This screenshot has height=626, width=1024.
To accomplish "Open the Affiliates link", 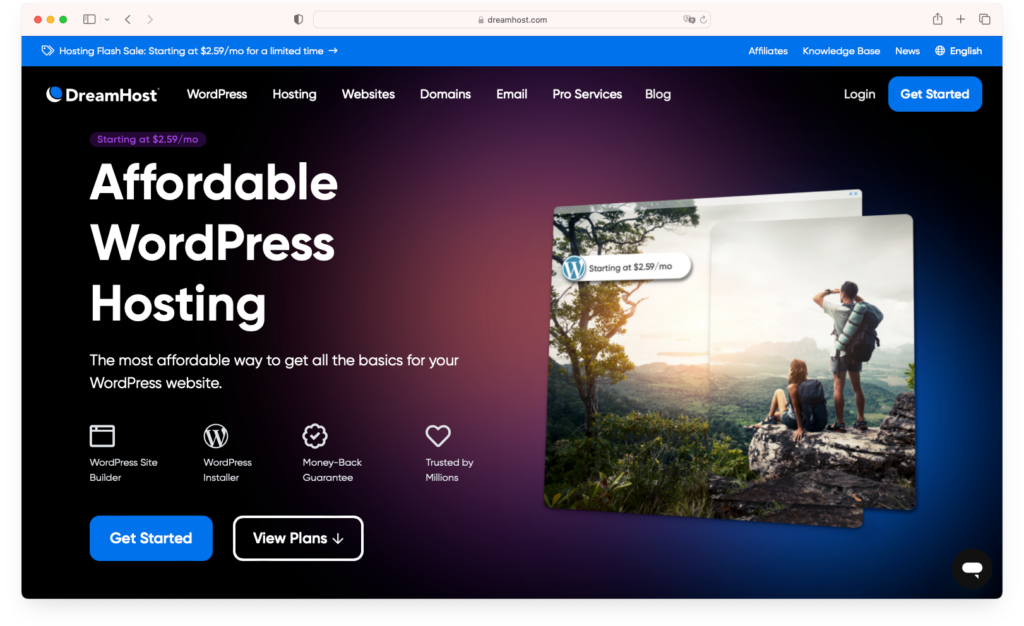I will tap(768, 51).
